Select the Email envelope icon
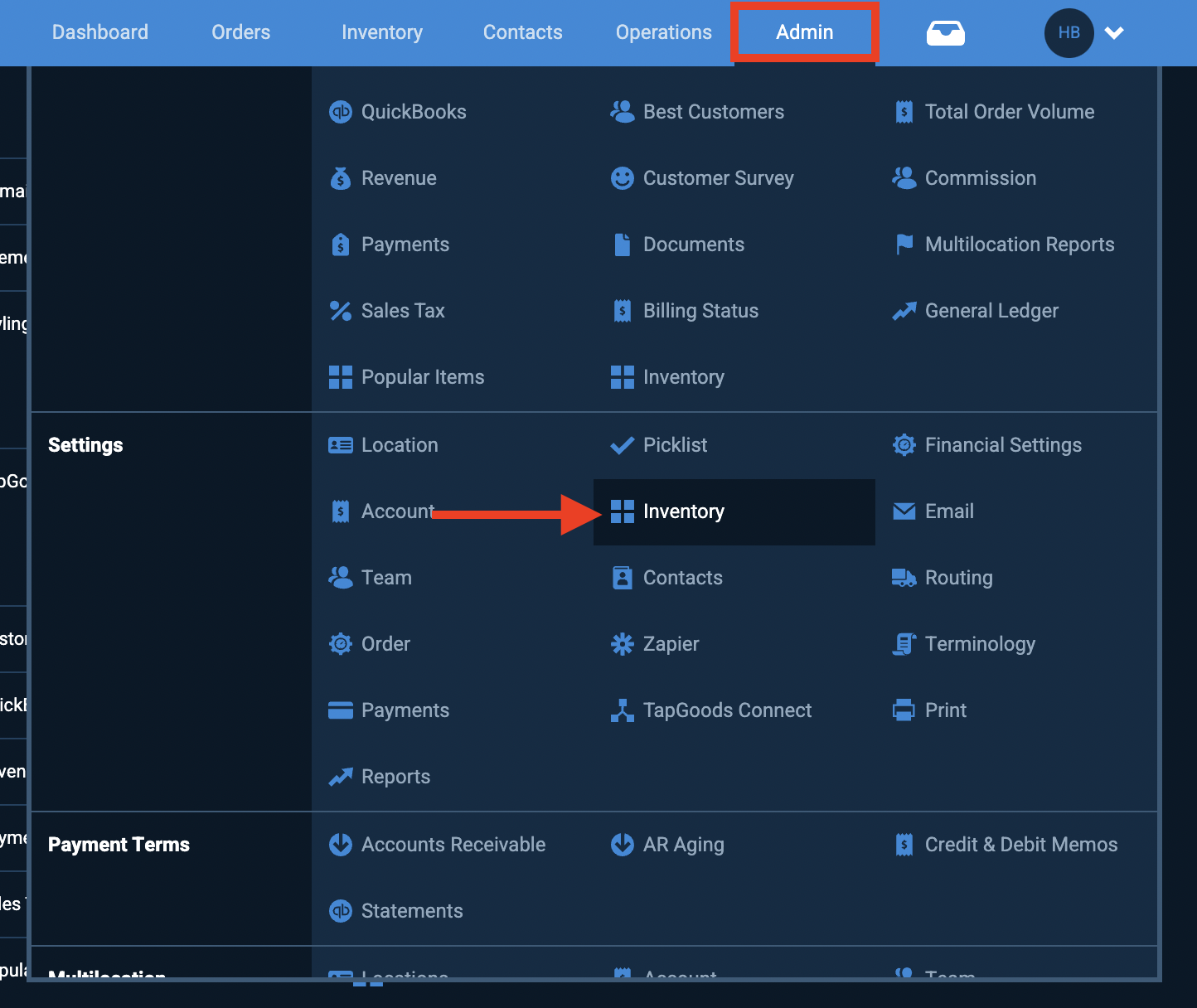 pyautogui.click(x=904, y=511)
